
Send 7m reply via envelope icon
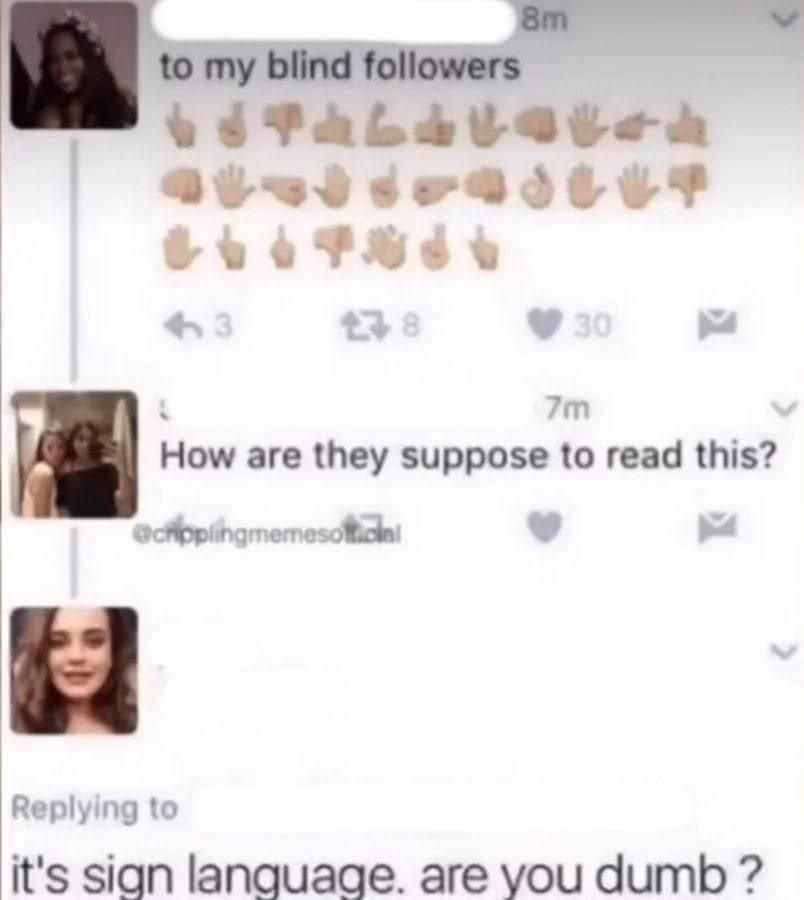coord(717,527)
